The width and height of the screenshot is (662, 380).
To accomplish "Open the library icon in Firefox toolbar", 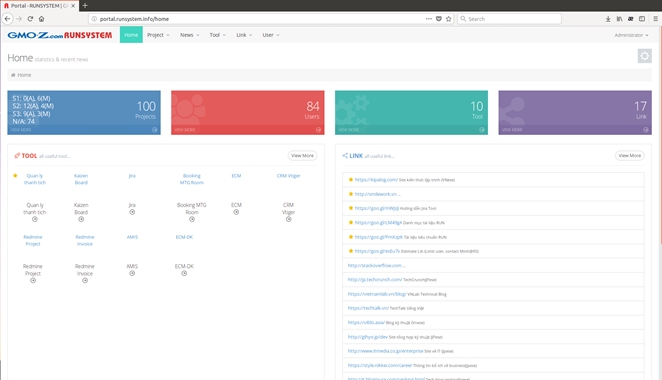I will 619,19.
